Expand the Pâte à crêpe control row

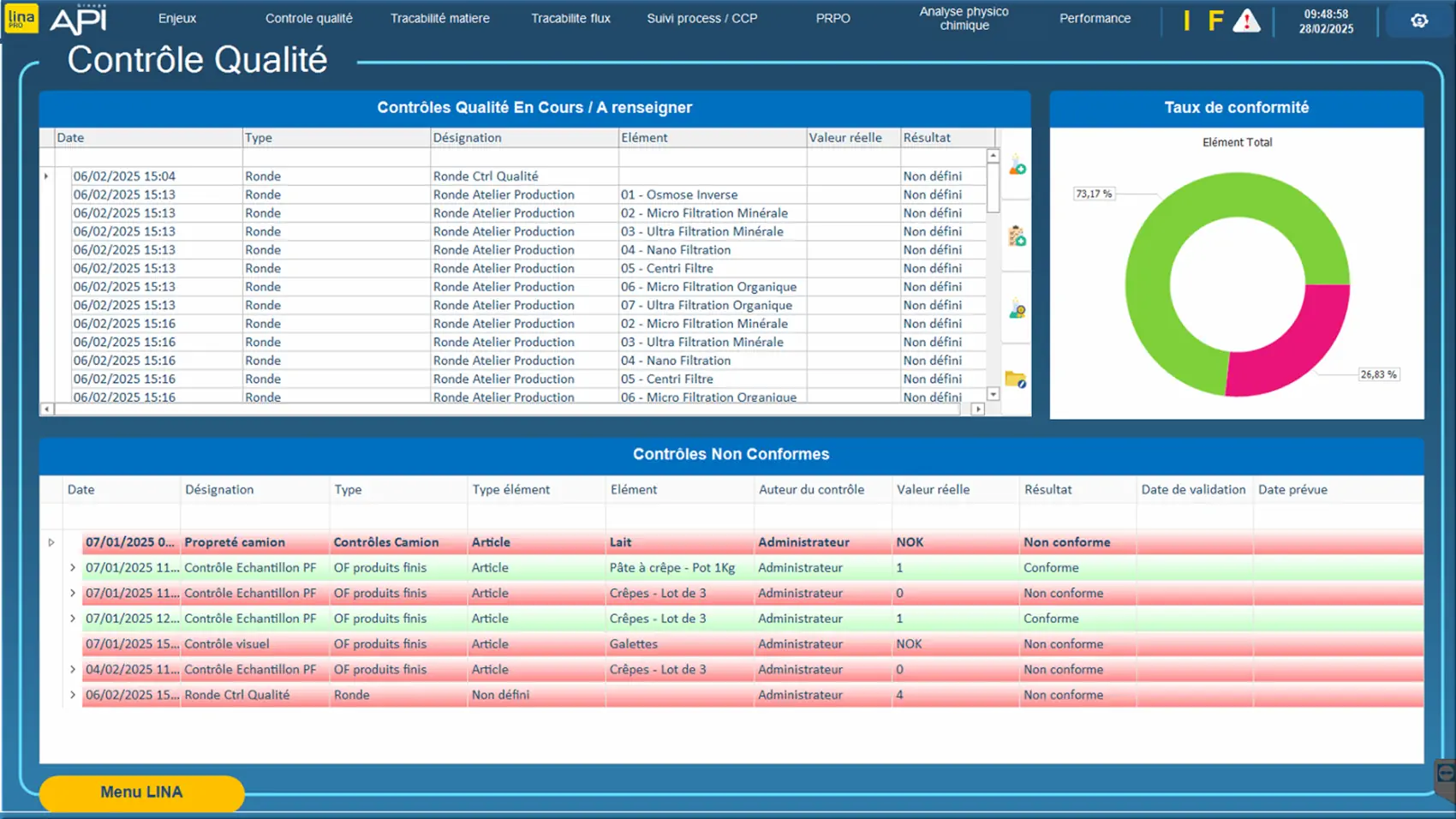pyautogui.click(x=73, y=567)
